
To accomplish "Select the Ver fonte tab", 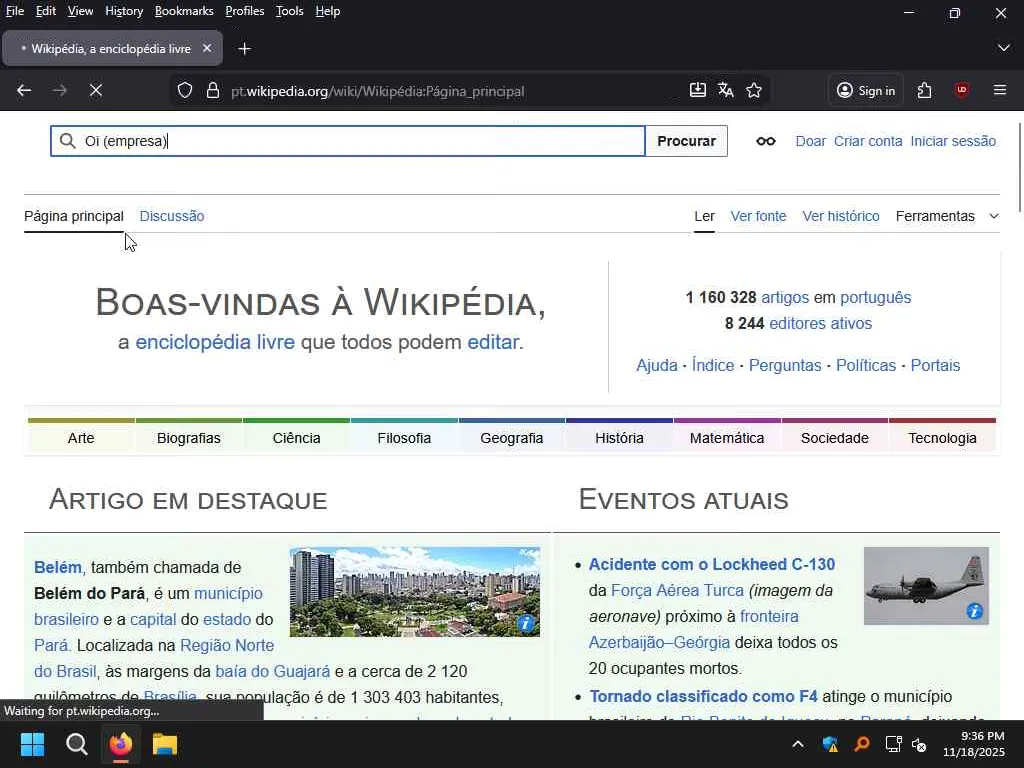I will pos(758,216).
